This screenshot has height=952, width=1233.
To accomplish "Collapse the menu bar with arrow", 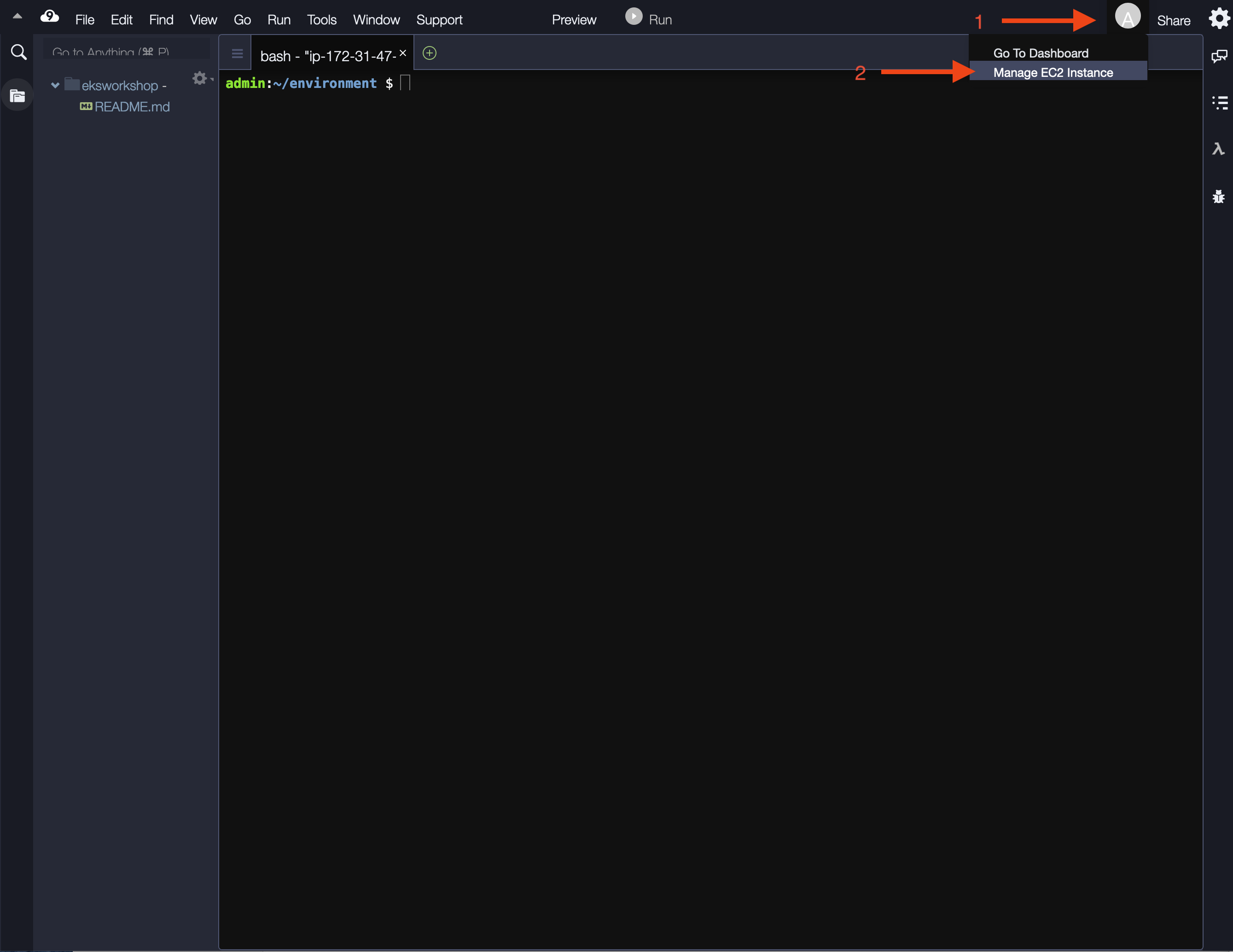I will click(x=17, y=17).
